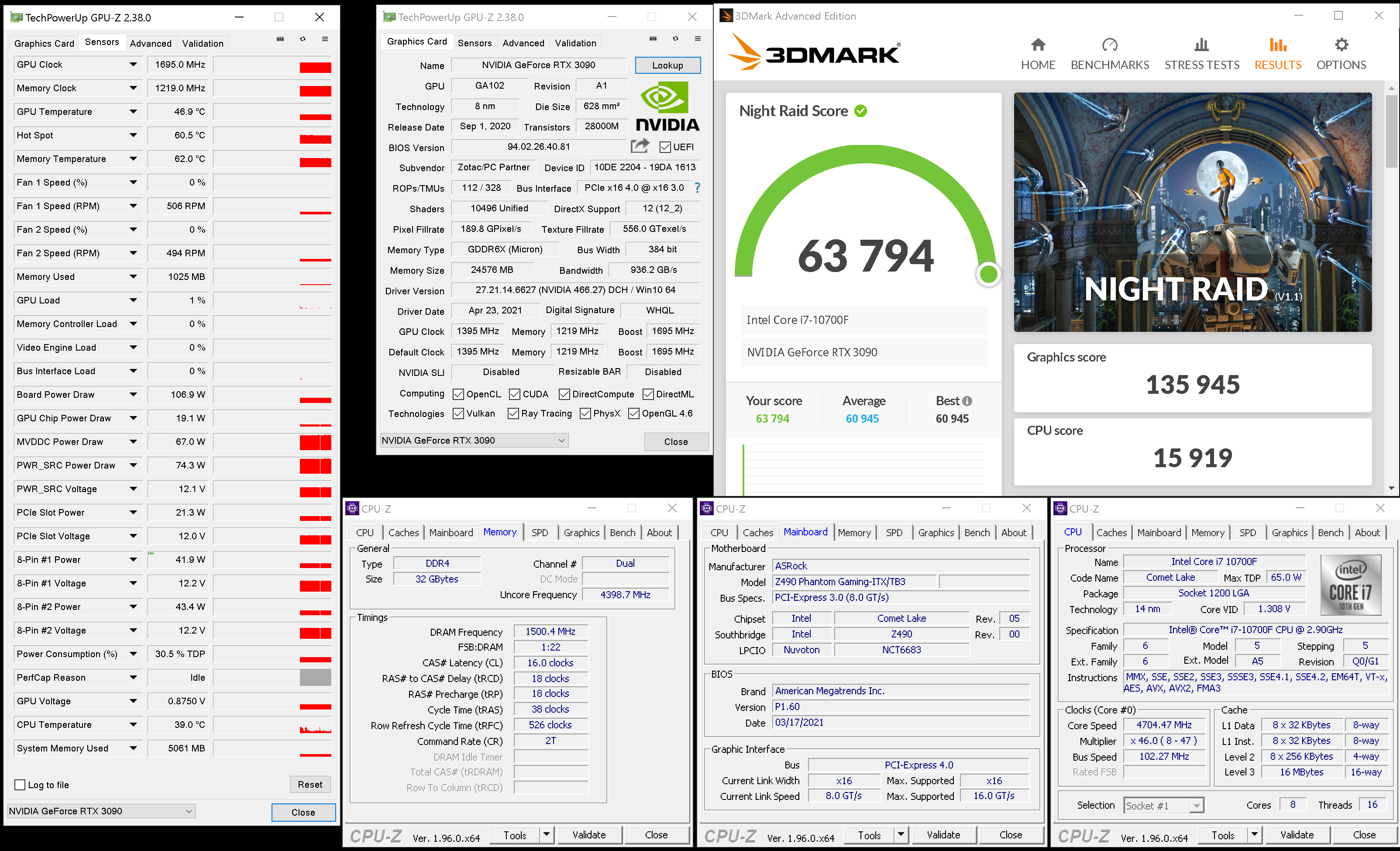Open Memory Clock sensor dropdown
The height and width of the screenshot is (851, 1400).
coord(133,88)
